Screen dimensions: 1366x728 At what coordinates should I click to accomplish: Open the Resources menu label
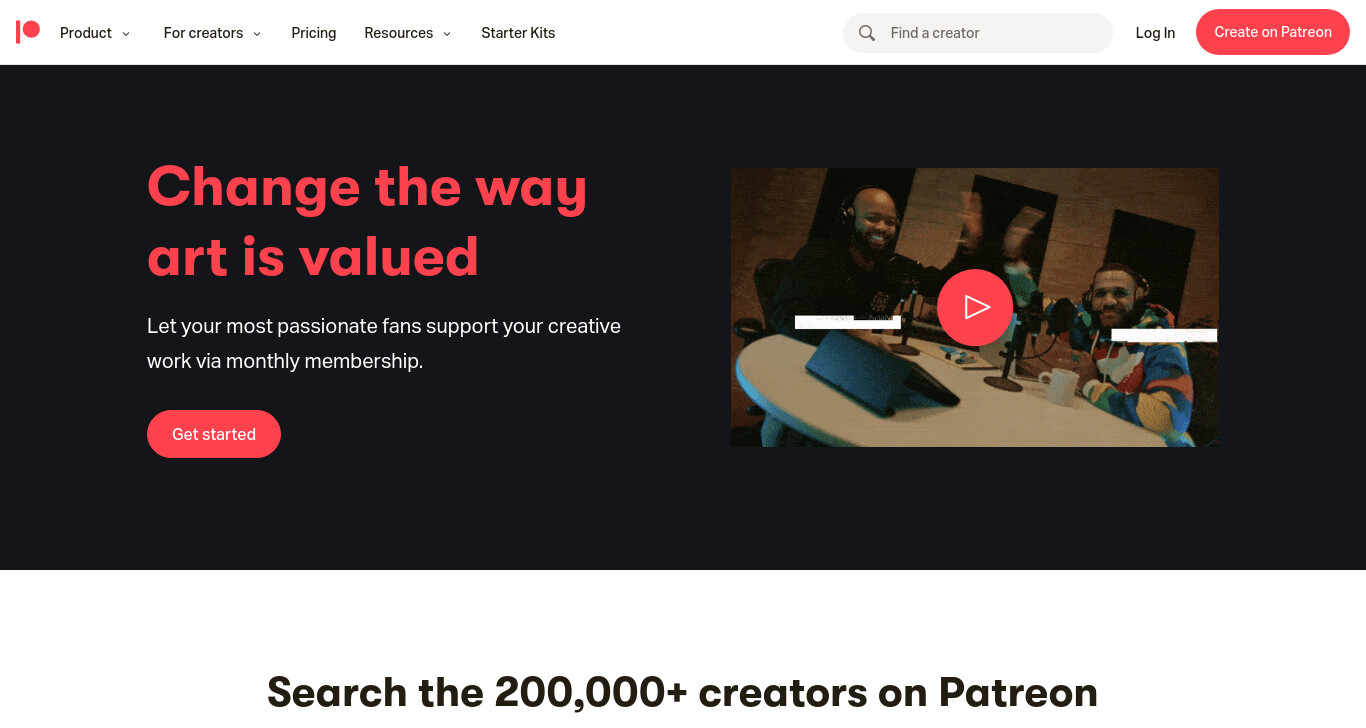399,33
